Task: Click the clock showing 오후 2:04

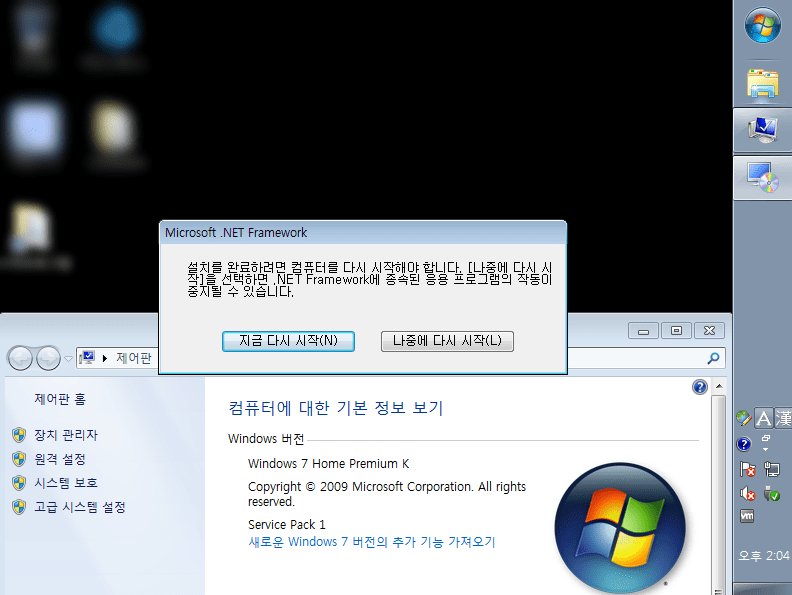Action: (x=763, y=556)
